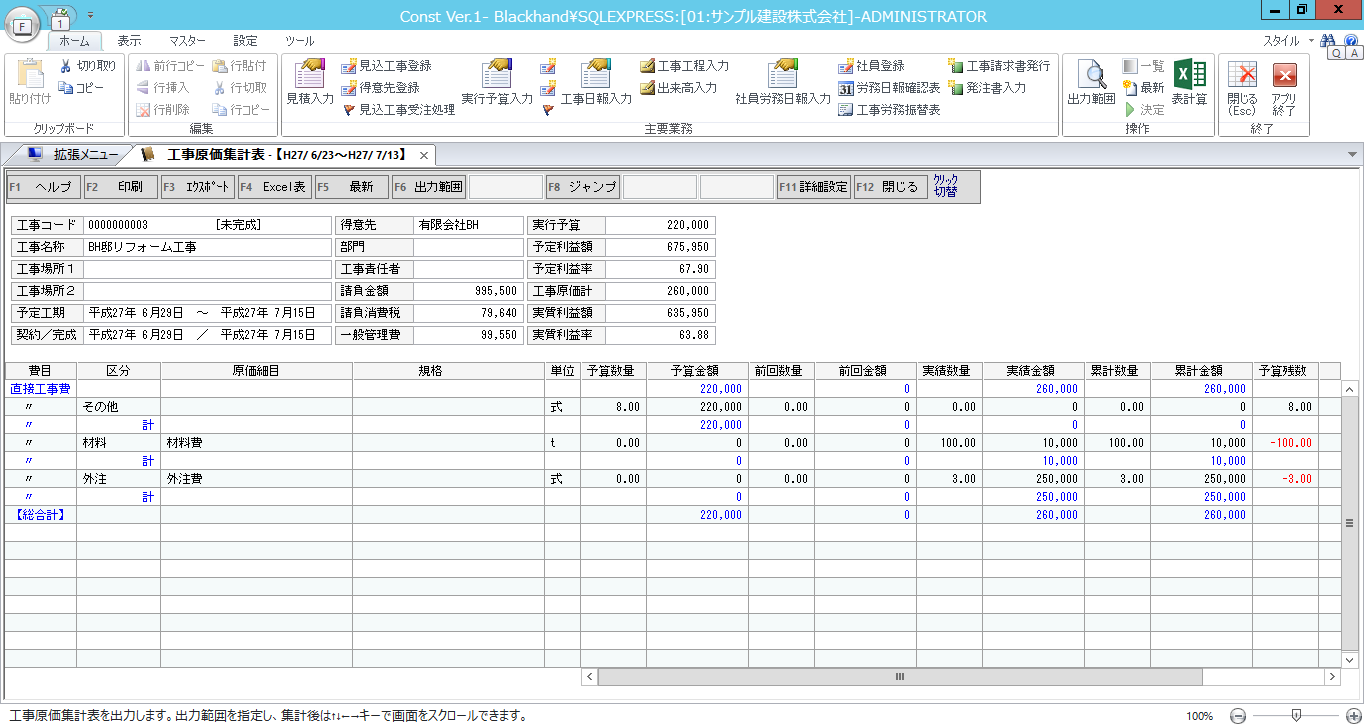Click クリック切替 toggle next to F12
This screenshot has width=1364, height=728.
(x=945, y=187)
